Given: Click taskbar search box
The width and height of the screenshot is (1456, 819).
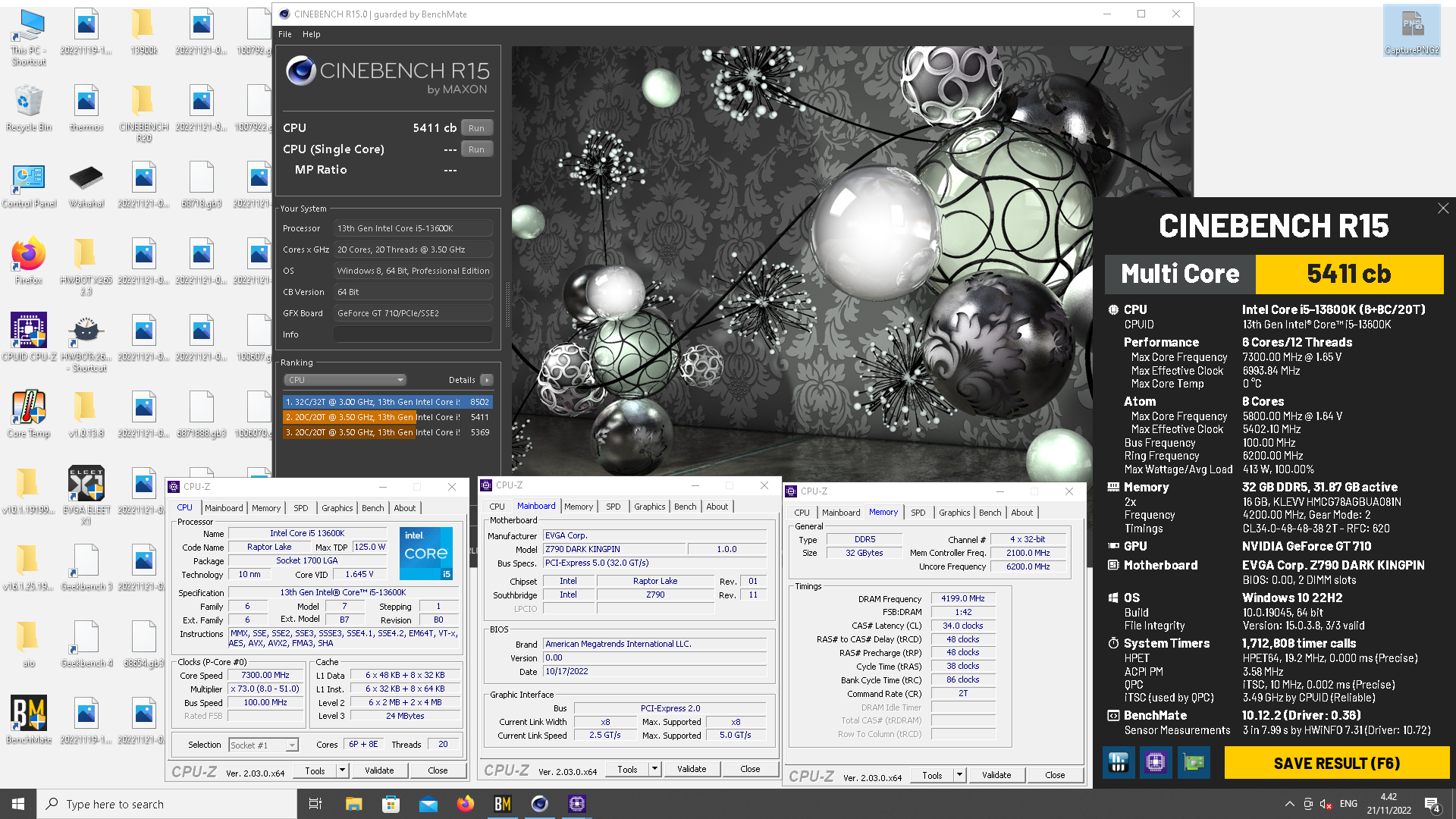Looking at the screenshot, I should (167, 804).
